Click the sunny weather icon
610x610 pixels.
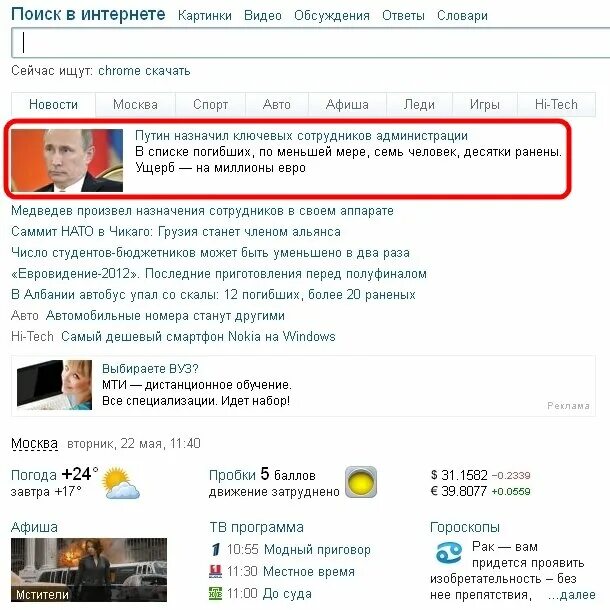121,483
